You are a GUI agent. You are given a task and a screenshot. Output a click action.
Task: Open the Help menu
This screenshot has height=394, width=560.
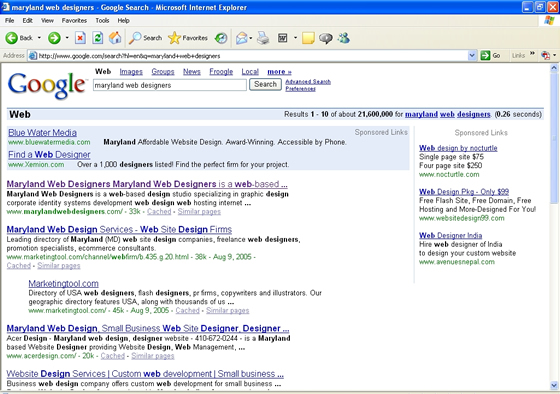[x=124, y=20]
